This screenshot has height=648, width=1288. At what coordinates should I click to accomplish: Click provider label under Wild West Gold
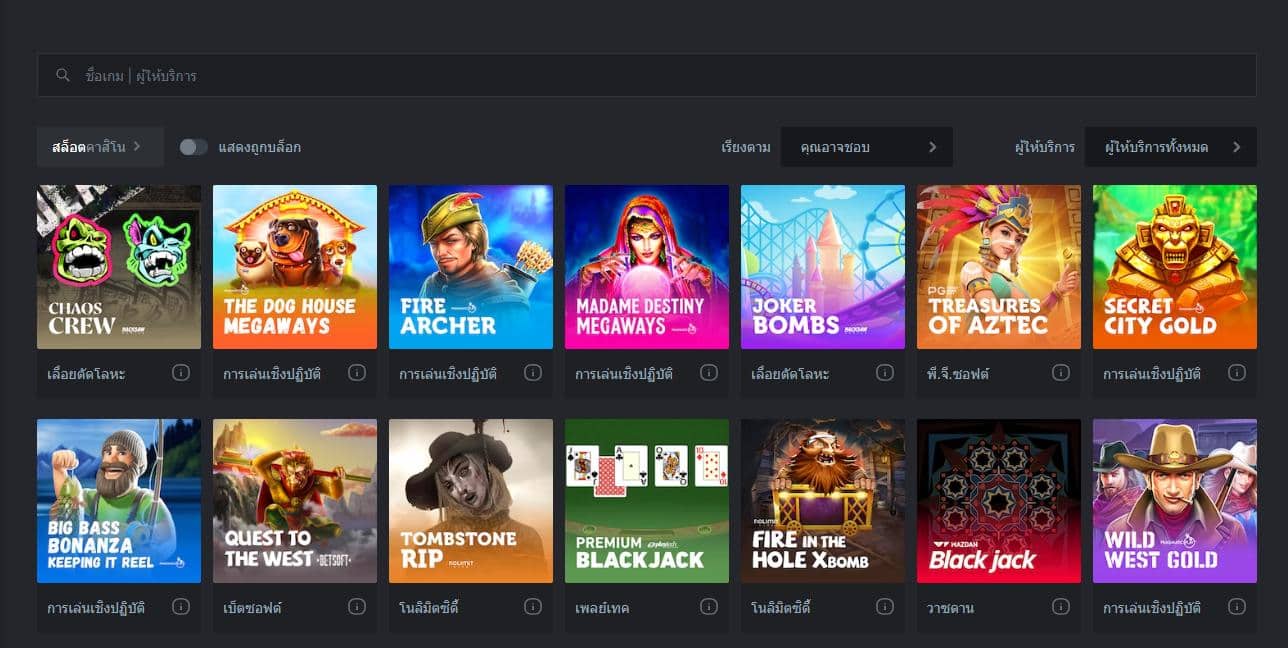click(1152, 608)
